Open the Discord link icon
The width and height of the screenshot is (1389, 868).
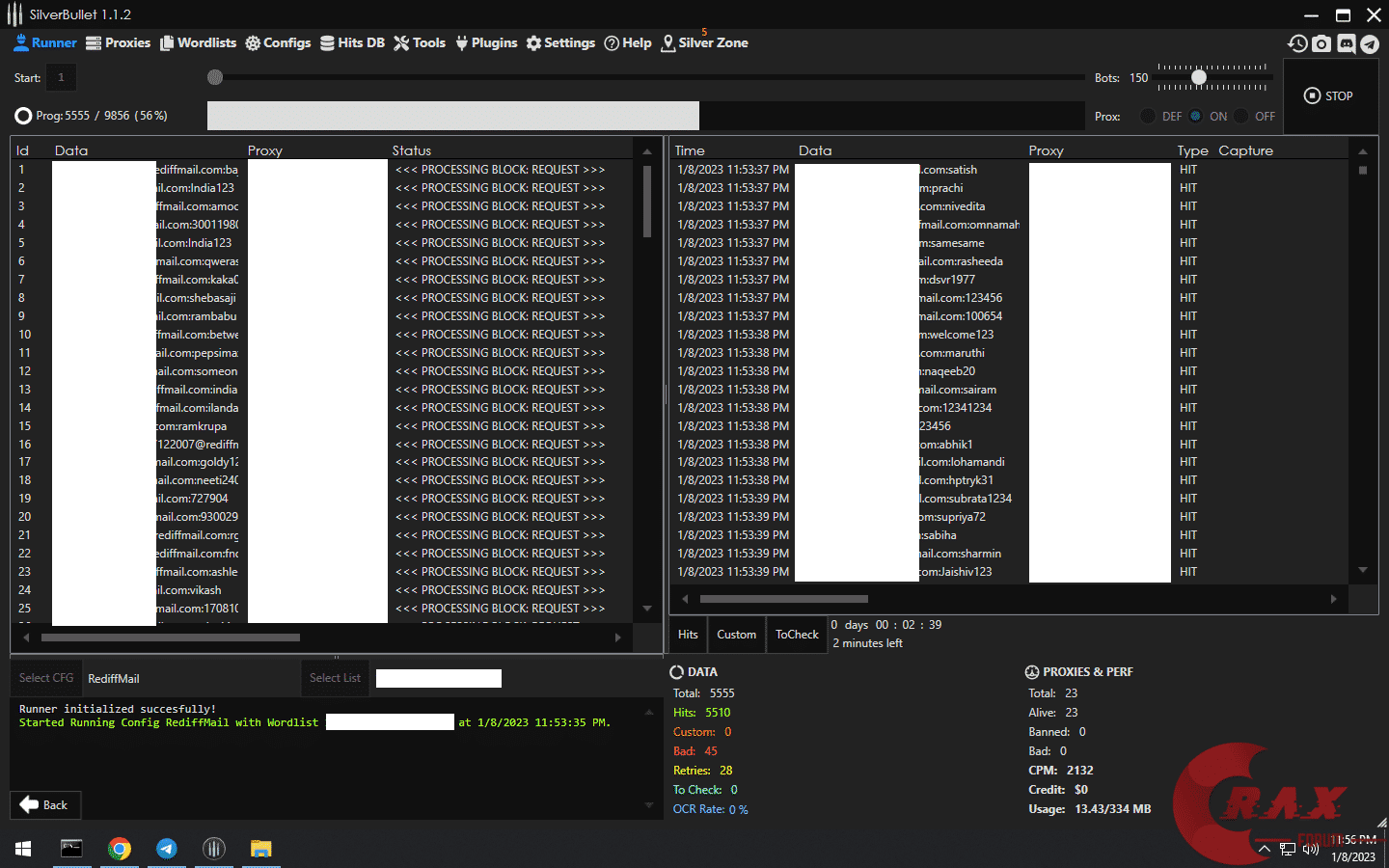(x=1346, y=43)
